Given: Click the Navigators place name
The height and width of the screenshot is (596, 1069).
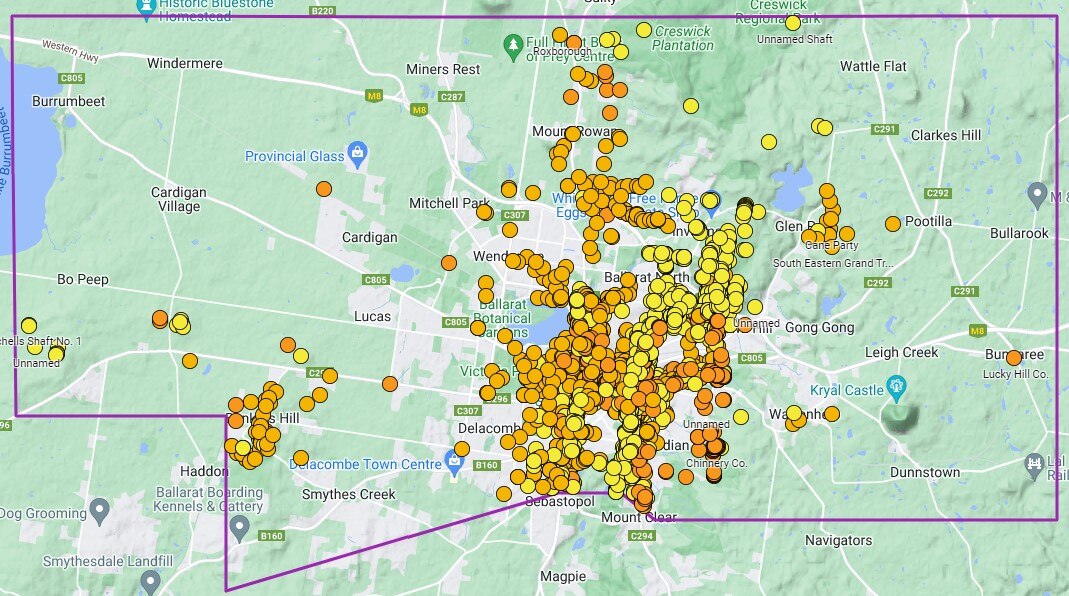Looking at the screenshot, I should coord(838,540).
